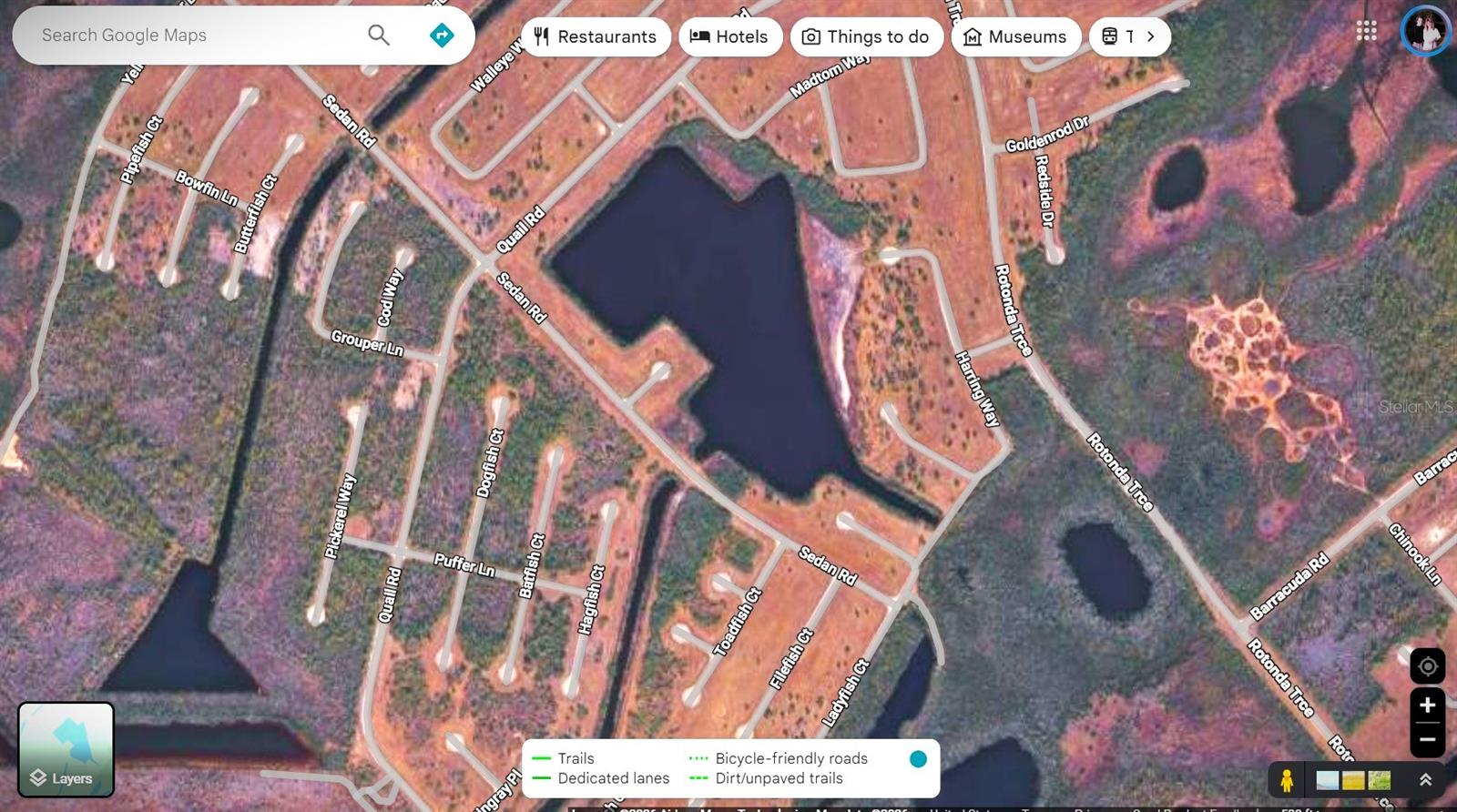This screenshot has height=812, width=1457.
Task: Open the green foliage imagery thumbnail
Action: tap(1380, 780)
